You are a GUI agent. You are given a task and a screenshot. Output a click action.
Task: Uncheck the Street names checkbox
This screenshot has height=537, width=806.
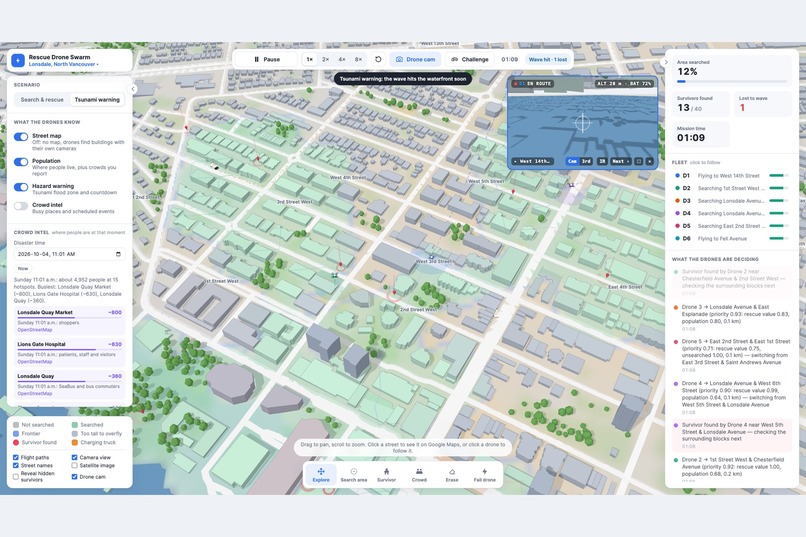(16, 466)
